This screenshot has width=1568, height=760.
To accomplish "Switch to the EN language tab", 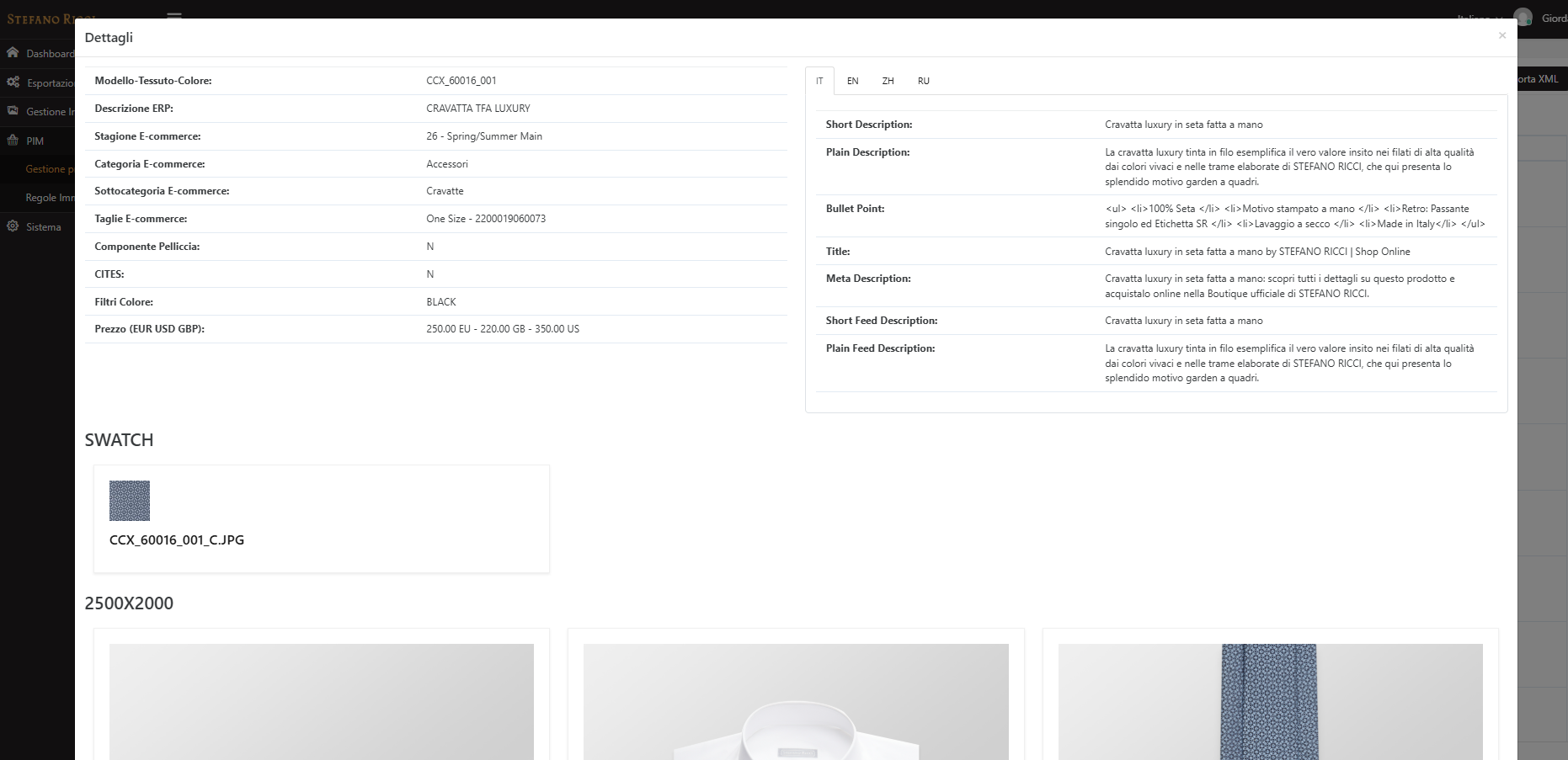I will 853,81.
